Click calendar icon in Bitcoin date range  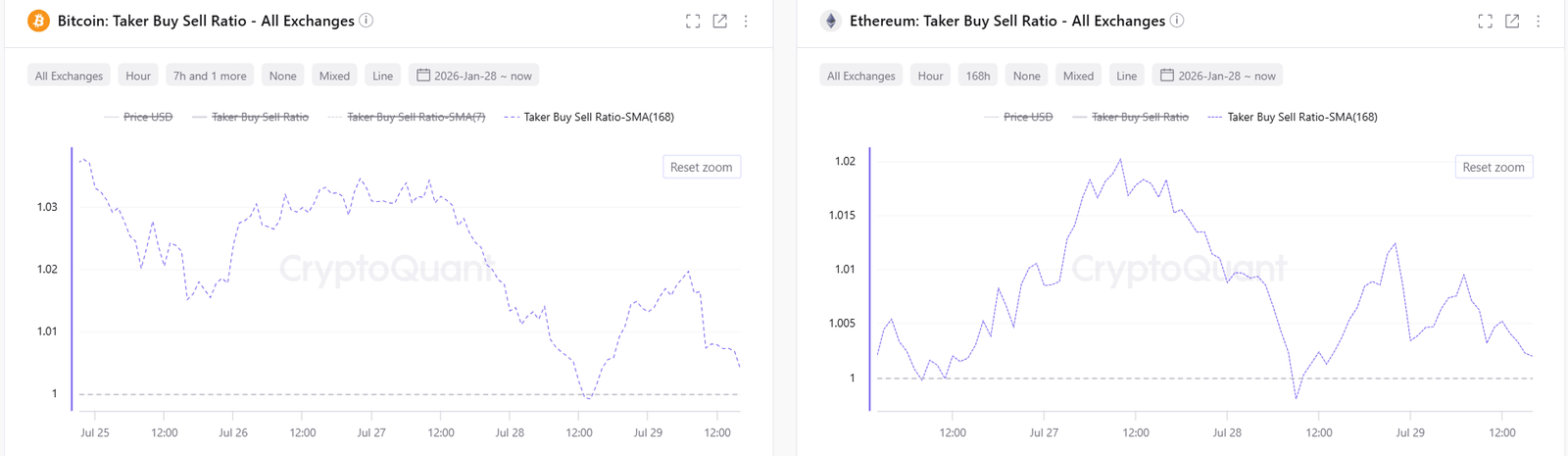[x=423, y=76]
